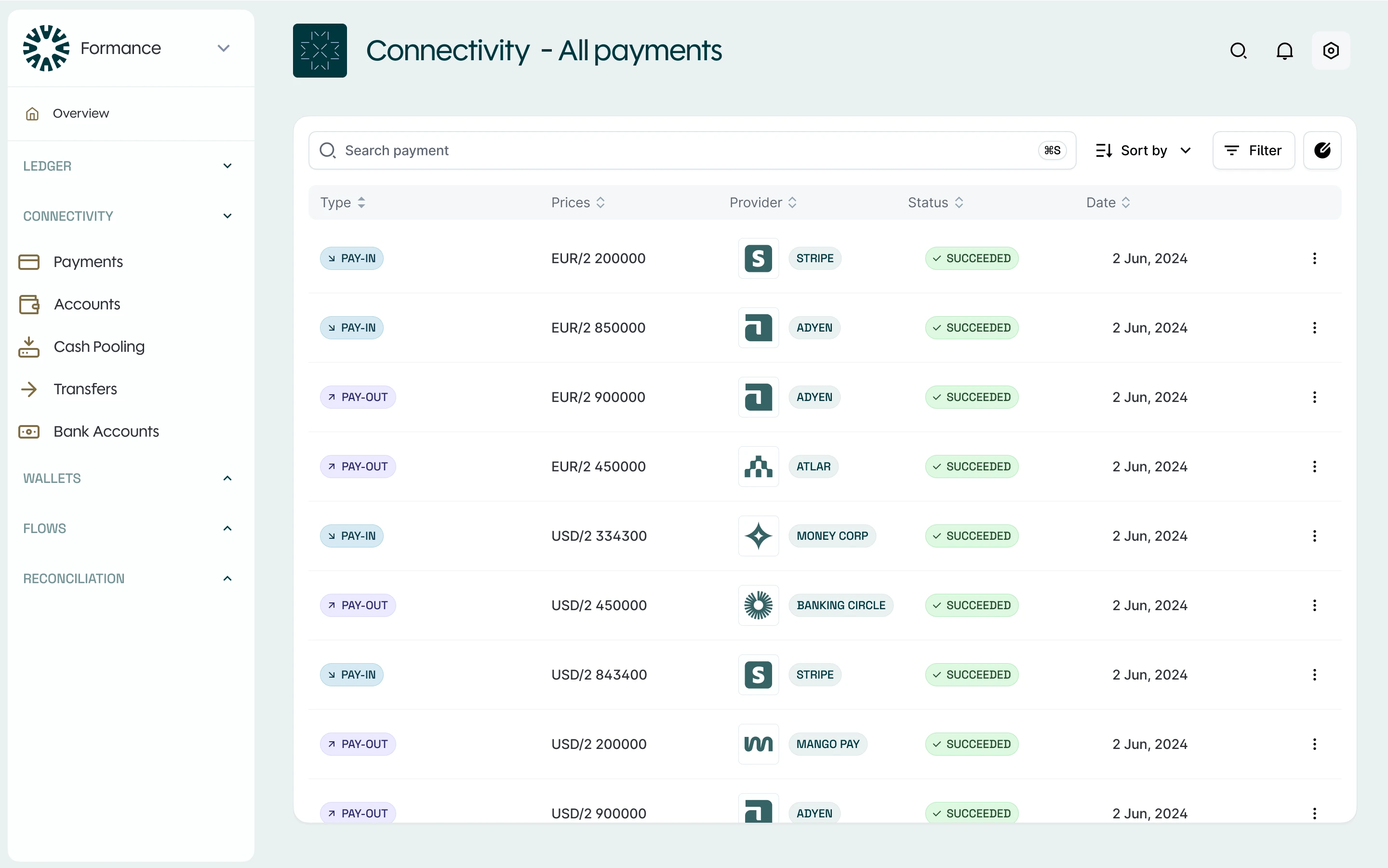Viewport: 1388px width, 868px height.
Task: Click the Formance logo icon
Action: pyautogui.click(x=46, y=48)
